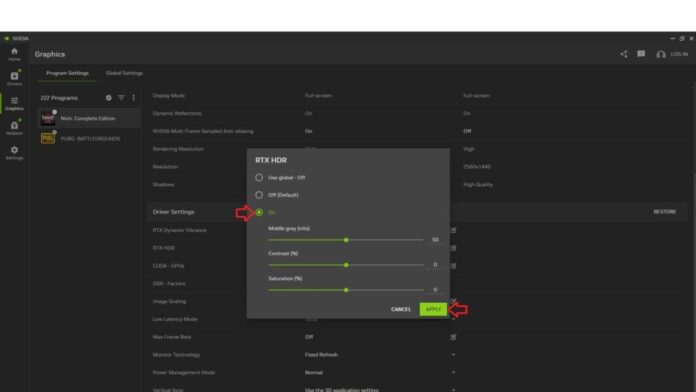696x392 pixels.
Task: Click the Nioh: Complete Edition game thumbnail
Action: tap(48, 119)
